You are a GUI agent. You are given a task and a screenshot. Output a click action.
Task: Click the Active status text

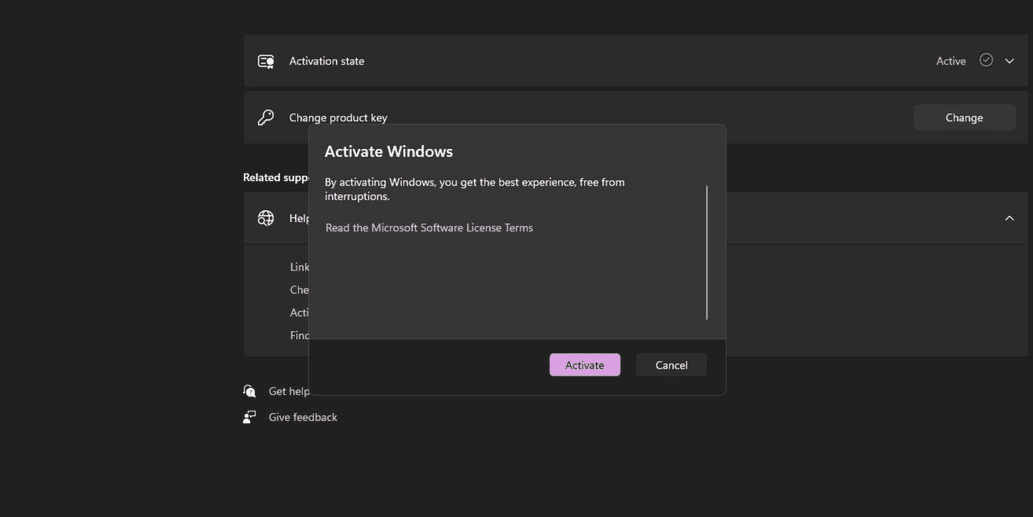950,61
